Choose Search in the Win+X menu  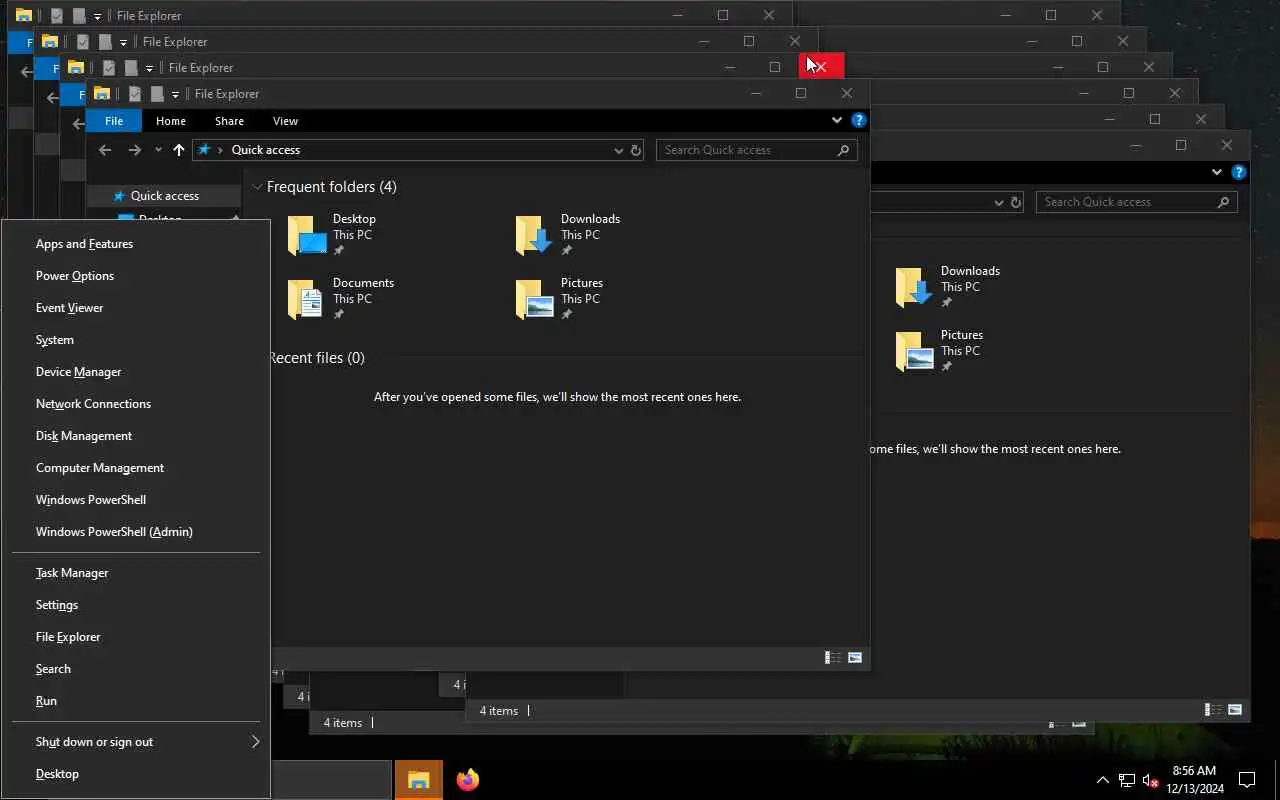tap(136, 669)
